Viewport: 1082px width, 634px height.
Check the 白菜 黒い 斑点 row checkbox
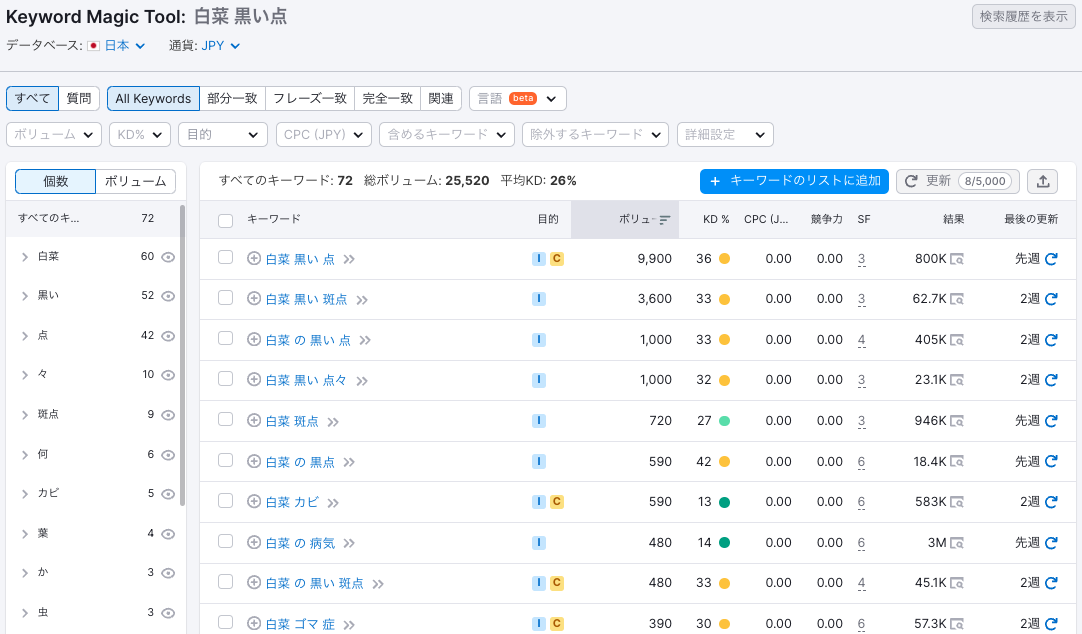pos(226,297)
